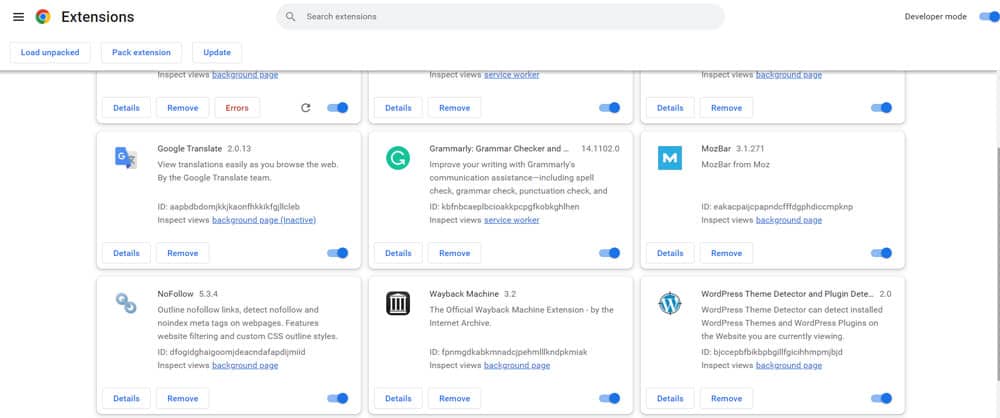The height and width of the screenshot is (418, 1000).
Task: Click the Grammarly extension icon
Action: (398, 158)
